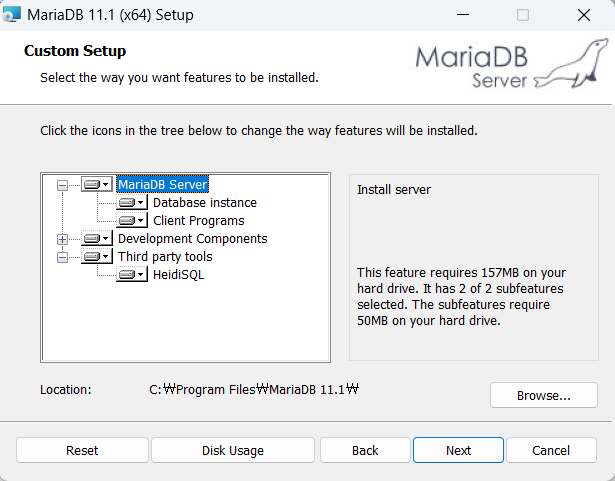Viewport: 615px width, 481px height.
Task: Select HeidiSQL tree item
Action: click(x=178, y=275)
